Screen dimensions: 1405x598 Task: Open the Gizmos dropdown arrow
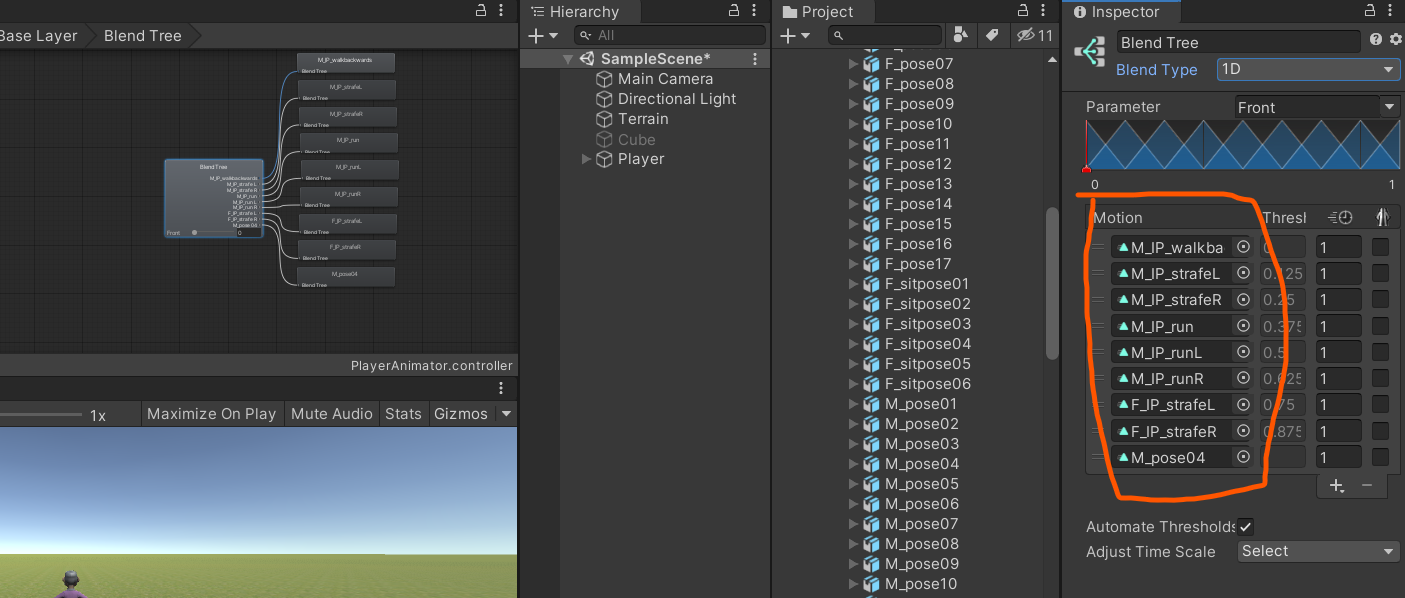tap(505, 414)
